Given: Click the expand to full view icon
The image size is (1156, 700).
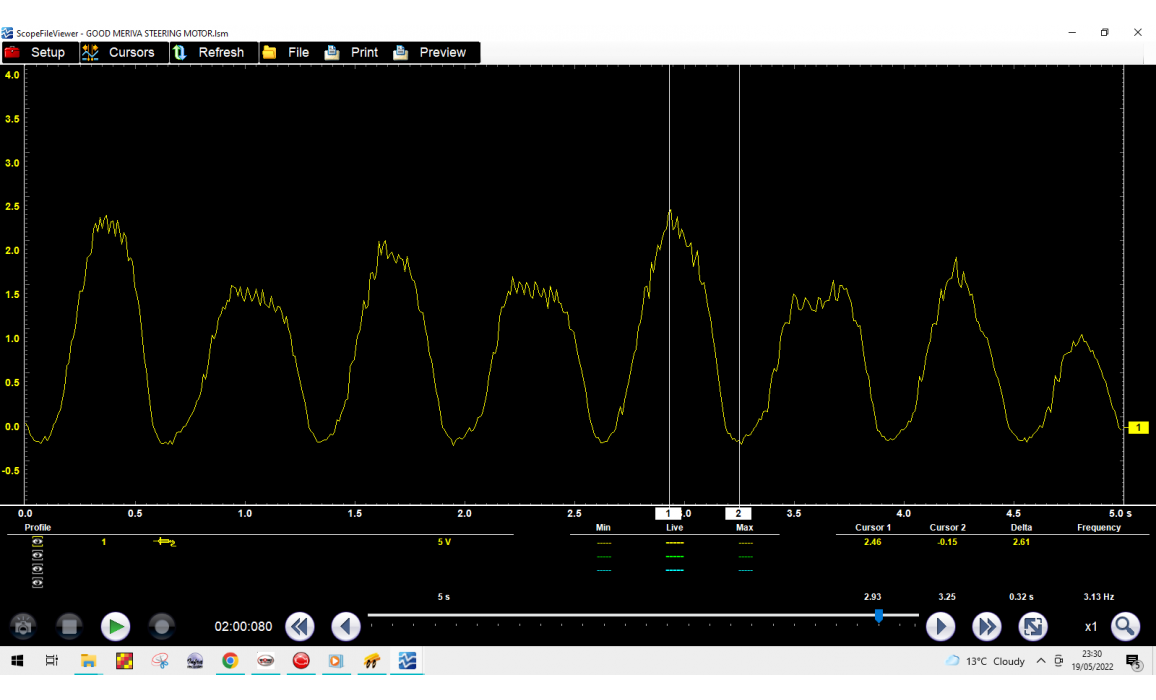Looking at the screenshot, I should click(1032, 627).
